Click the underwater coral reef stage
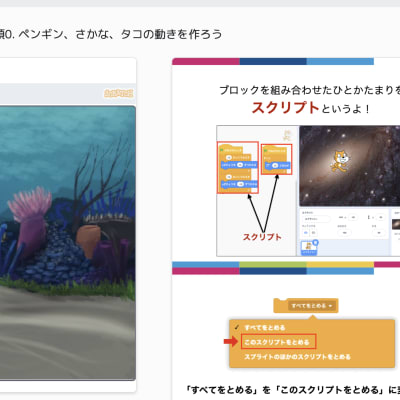400x400 pixels. (x=68, y=243)
